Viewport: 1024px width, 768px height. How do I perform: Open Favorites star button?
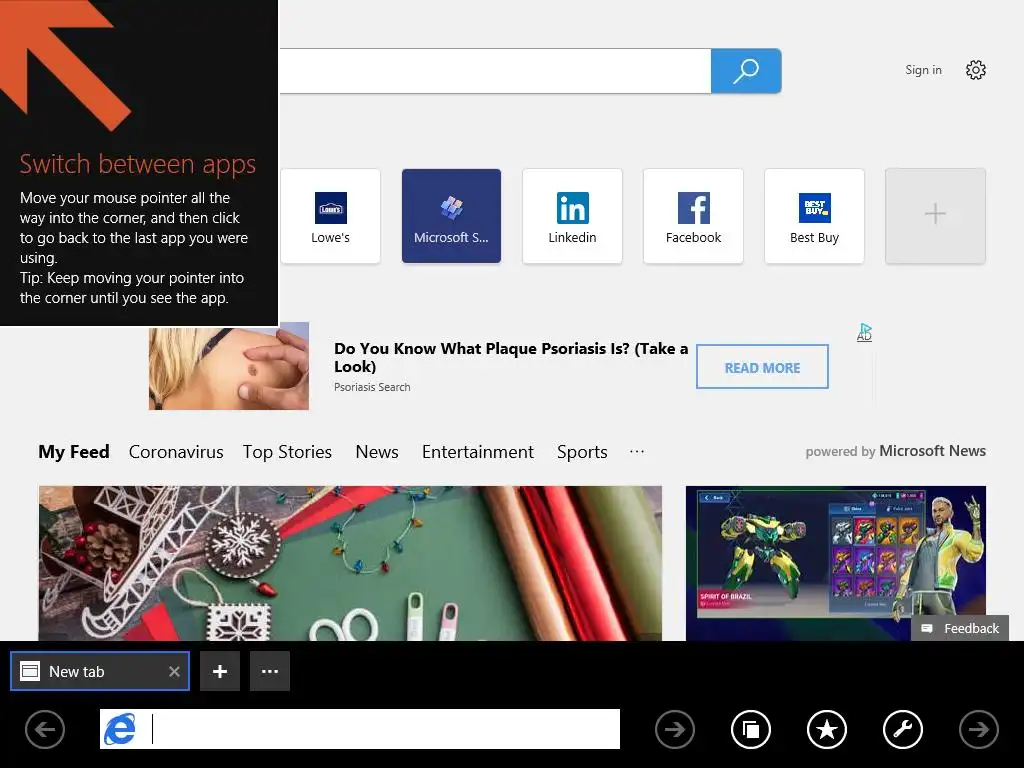(x=827, y=729)
